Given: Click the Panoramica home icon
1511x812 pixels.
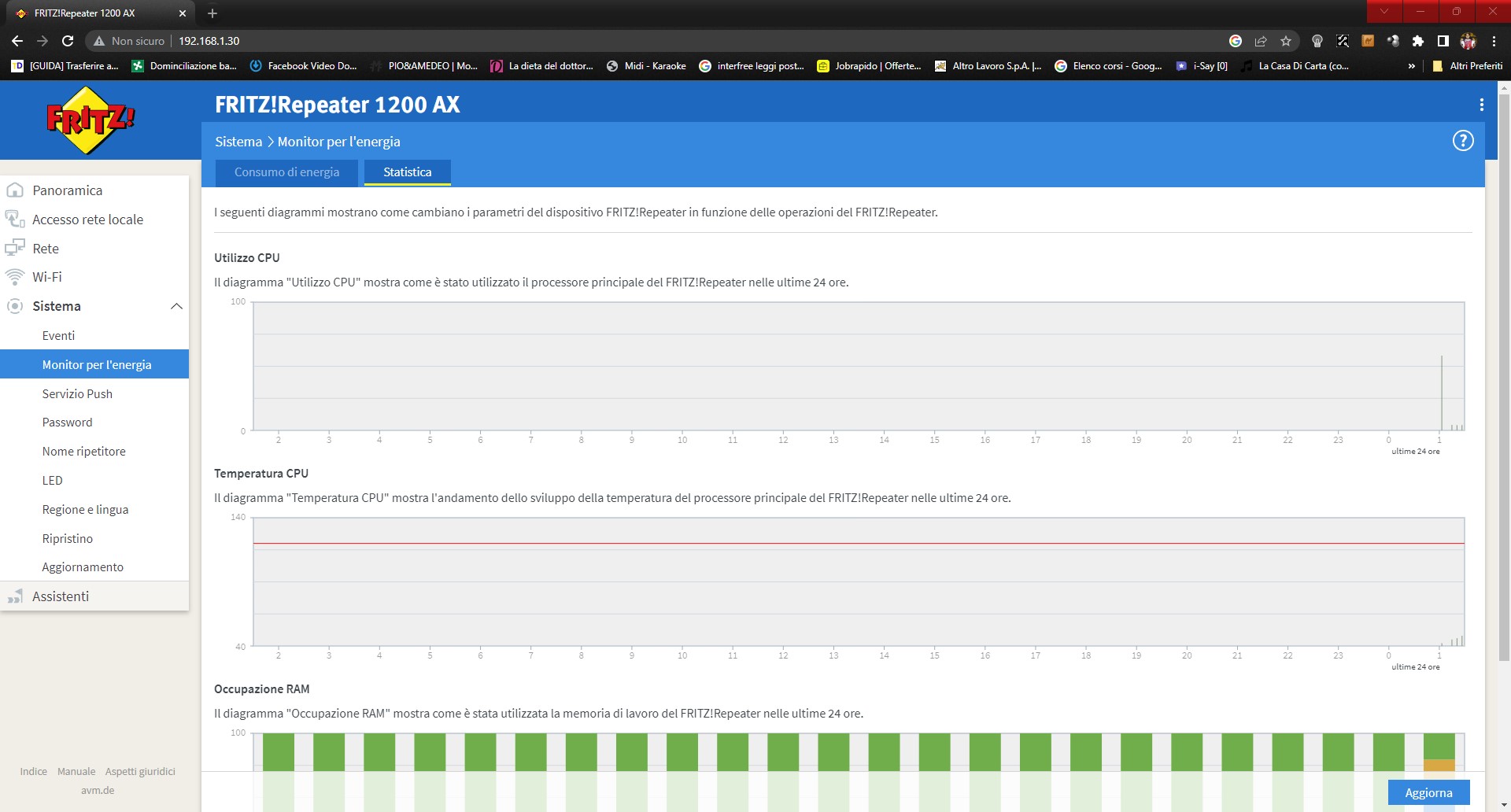Looking at the screenshot, I should pos(15,190).
